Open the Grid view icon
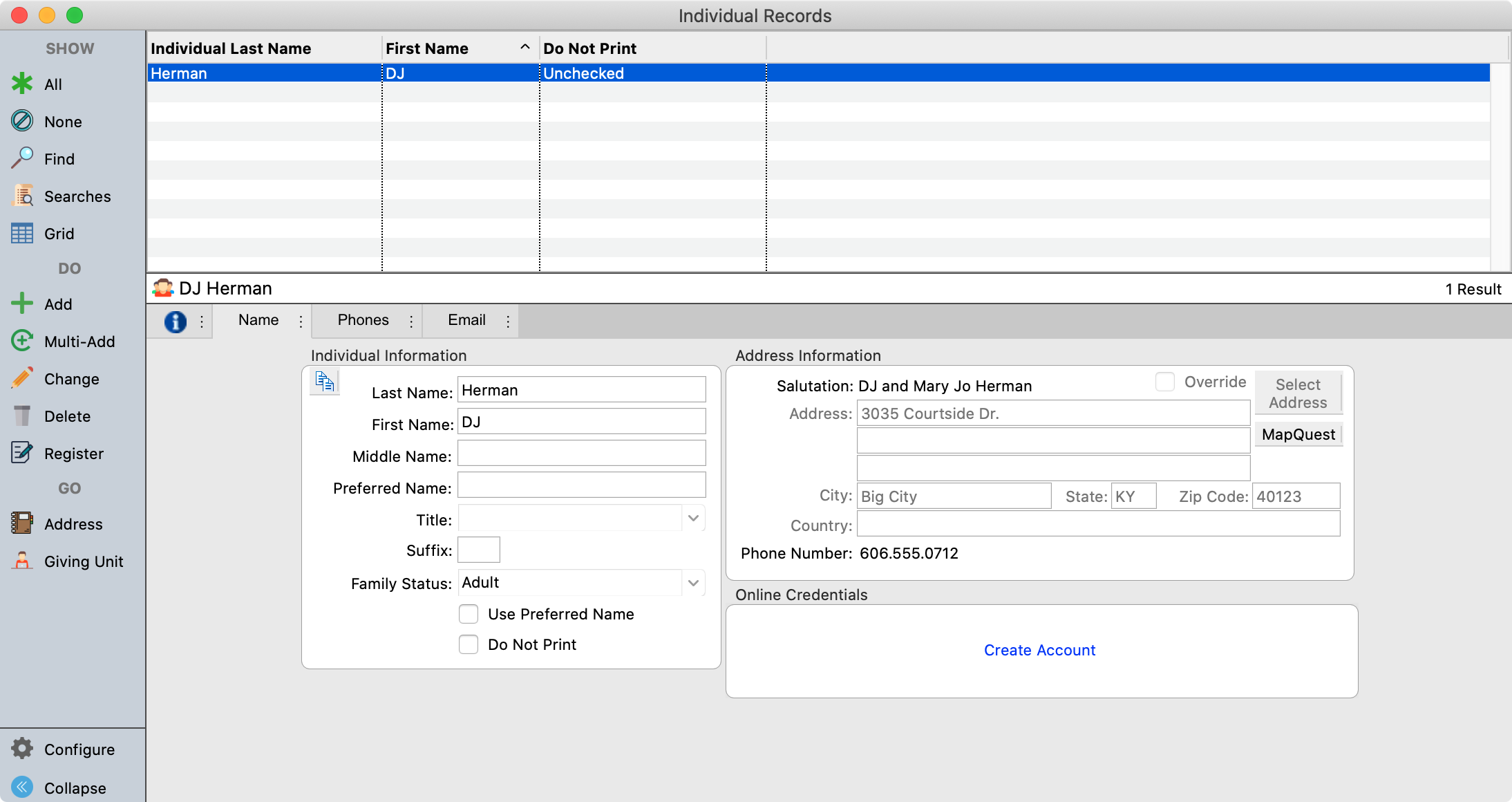This screenshot has width=1512, height=802. [22, 234]
